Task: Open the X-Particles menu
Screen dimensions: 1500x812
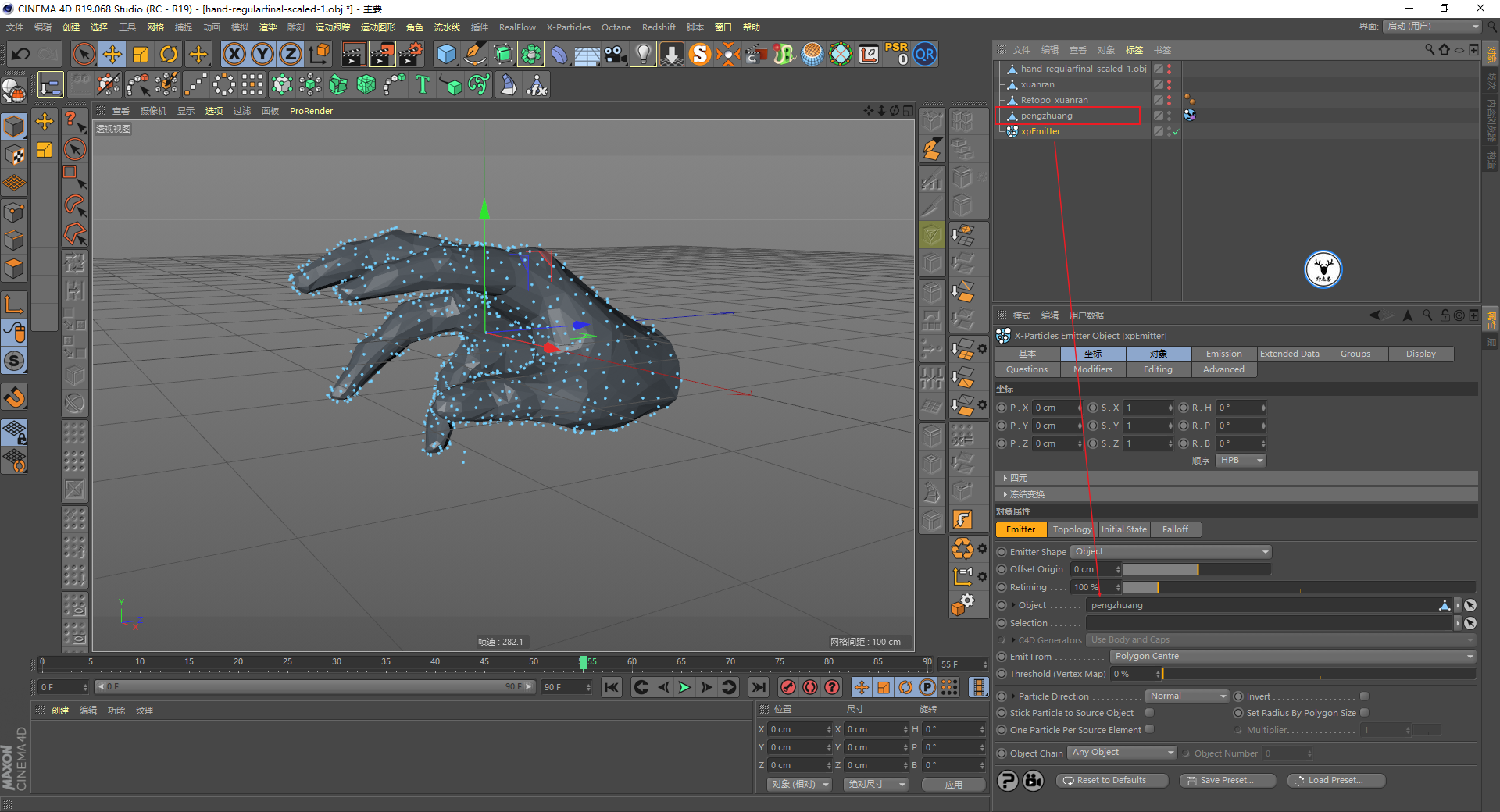Action: (568, 27)
